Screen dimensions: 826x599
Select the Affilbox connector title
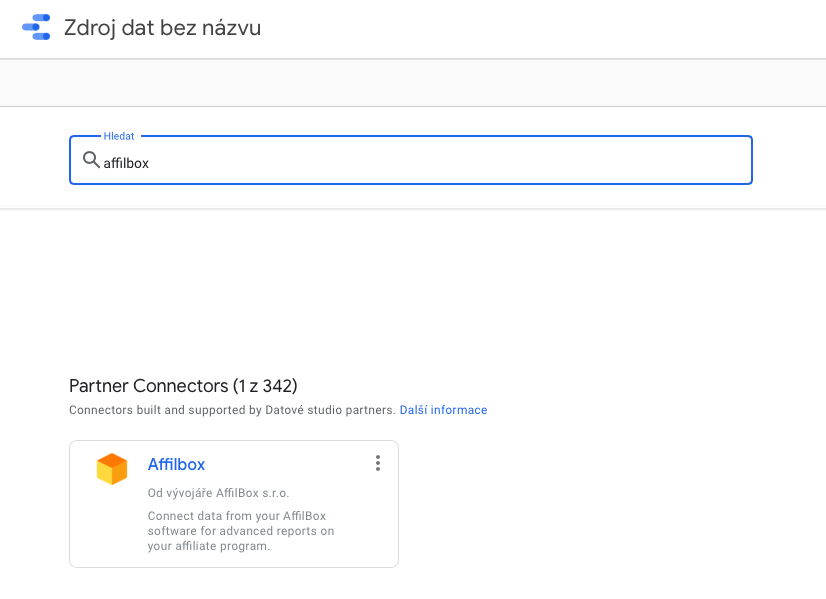coord(176,464)
